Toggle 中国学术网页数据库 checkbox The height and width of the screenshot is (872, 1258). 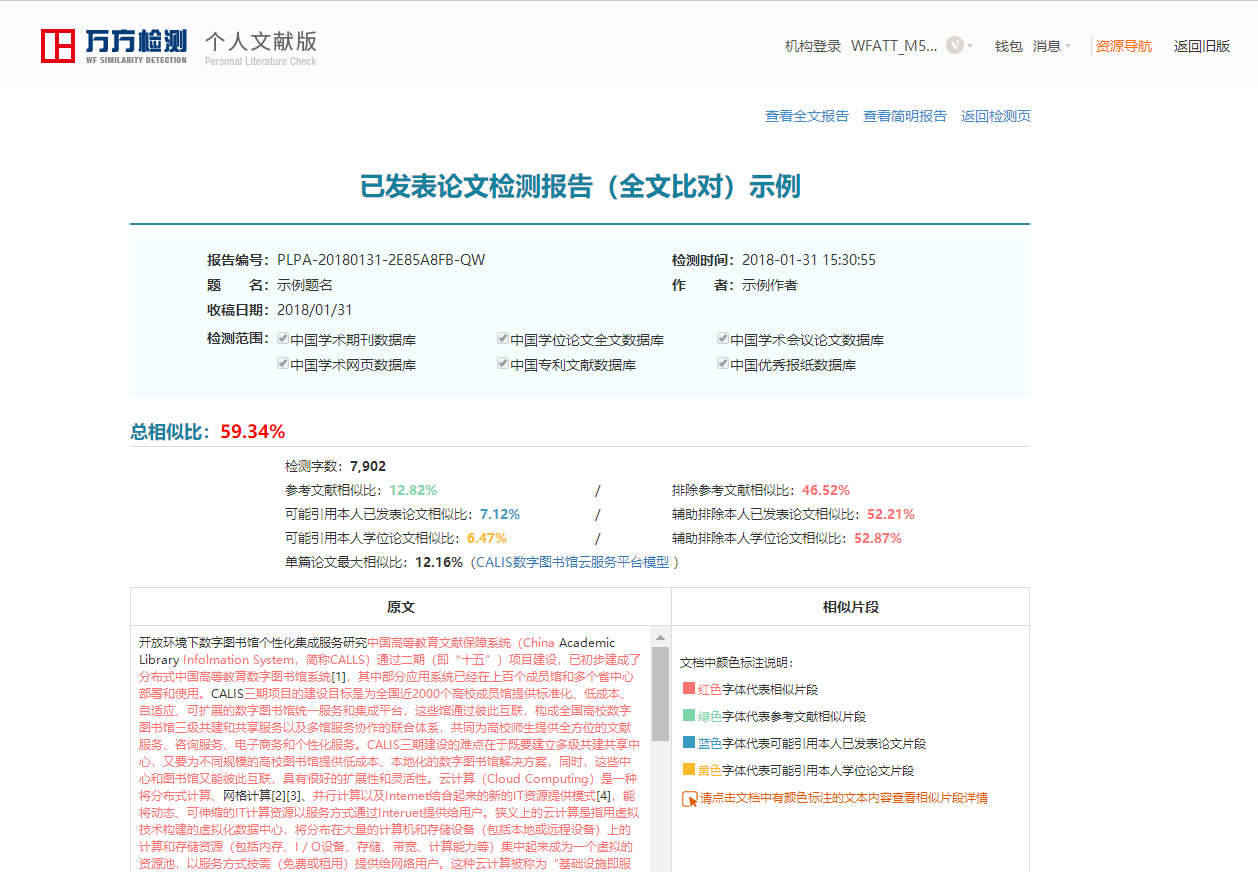click(283, 364)
